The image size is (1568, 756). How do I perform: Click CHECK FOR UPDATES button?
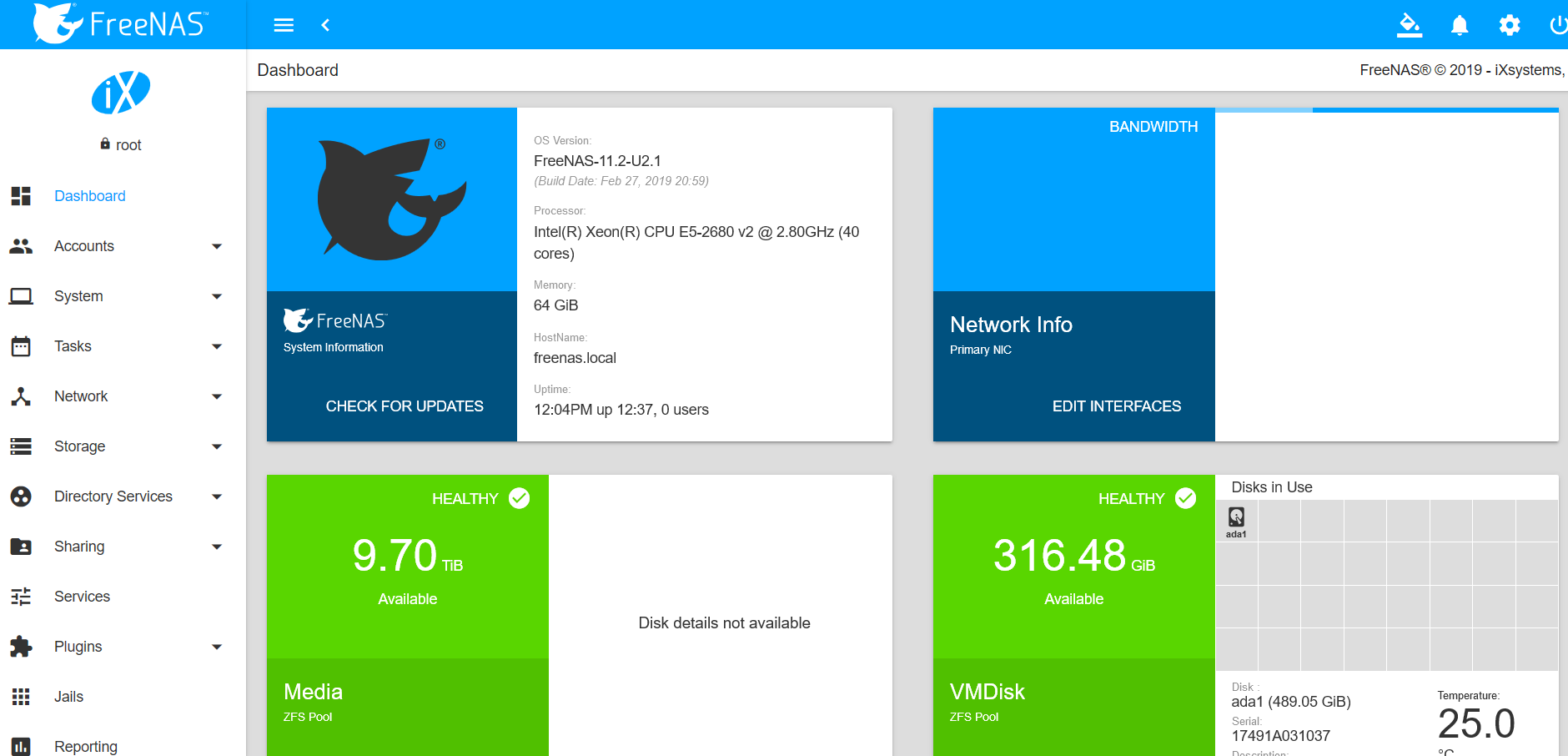point(405,406)
